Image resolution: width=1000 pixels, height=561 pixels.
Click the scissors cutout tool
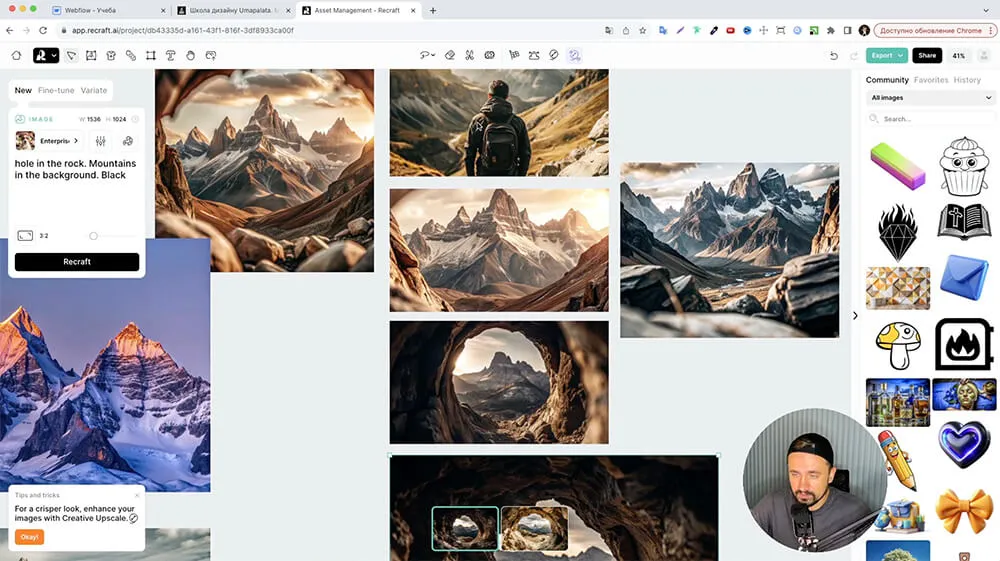coord(469,55)
